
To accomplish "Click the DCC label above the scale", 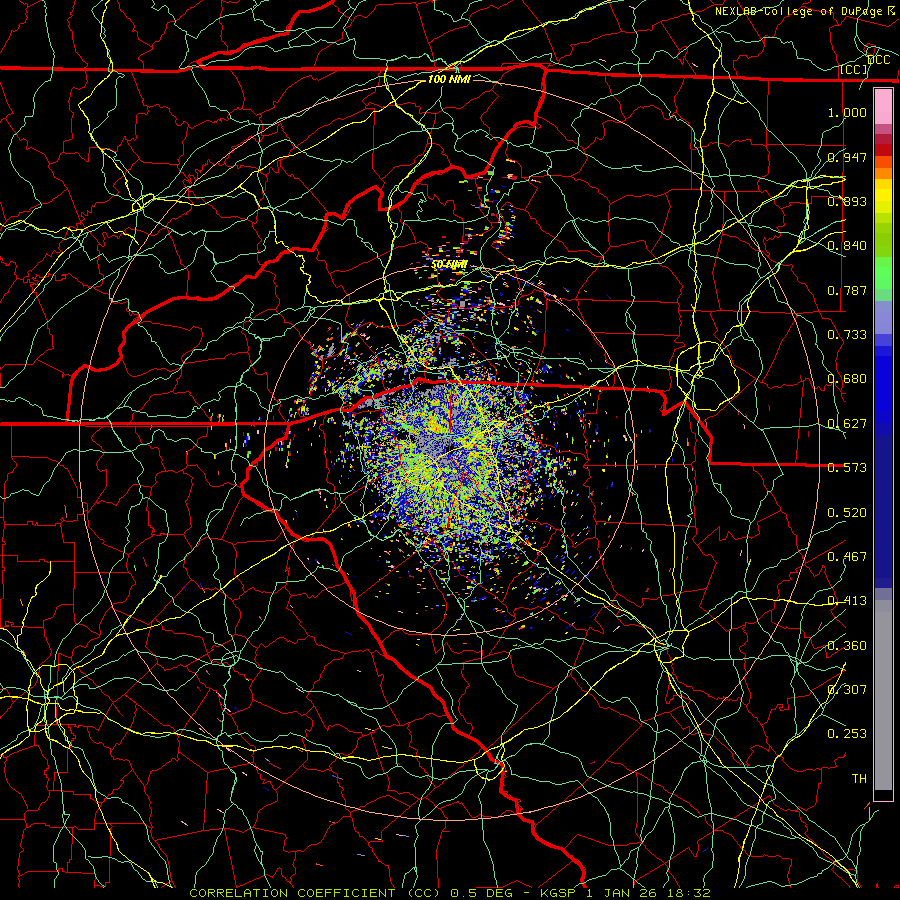I will [x=879, y=60].
